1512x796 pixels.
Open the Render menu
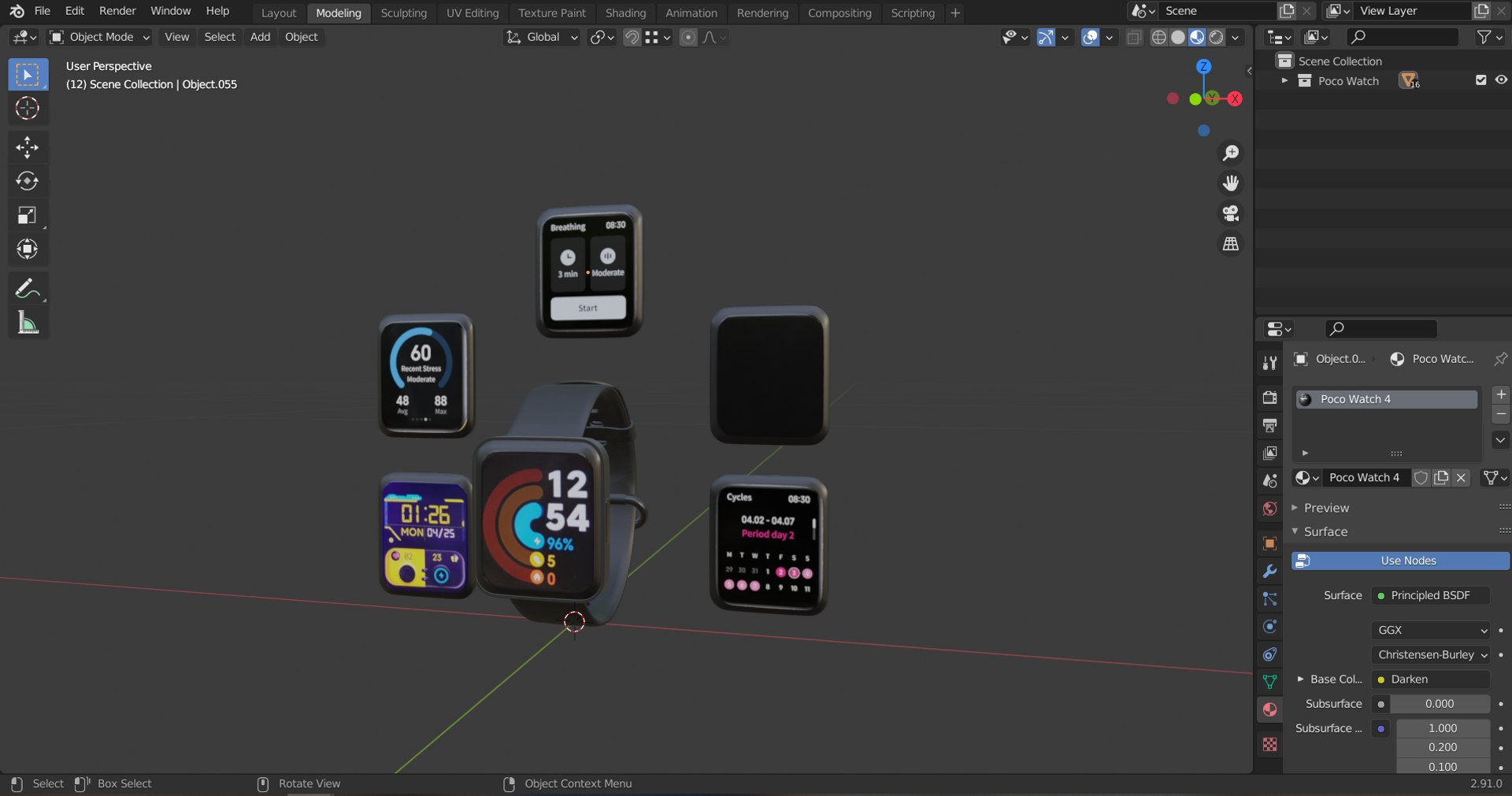117,11
